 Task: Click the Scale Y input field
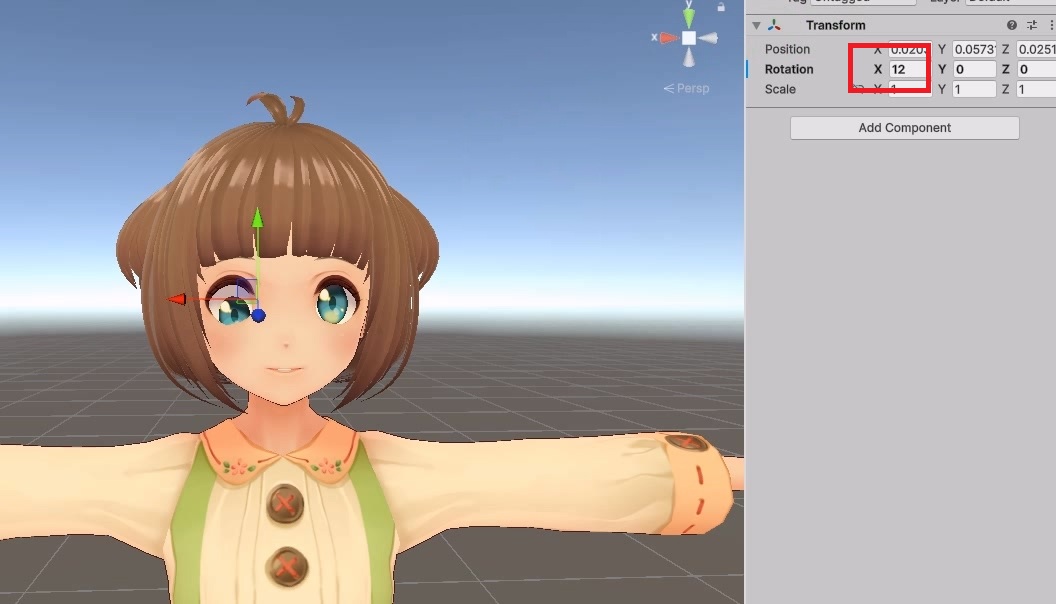(x=974, y=90)
